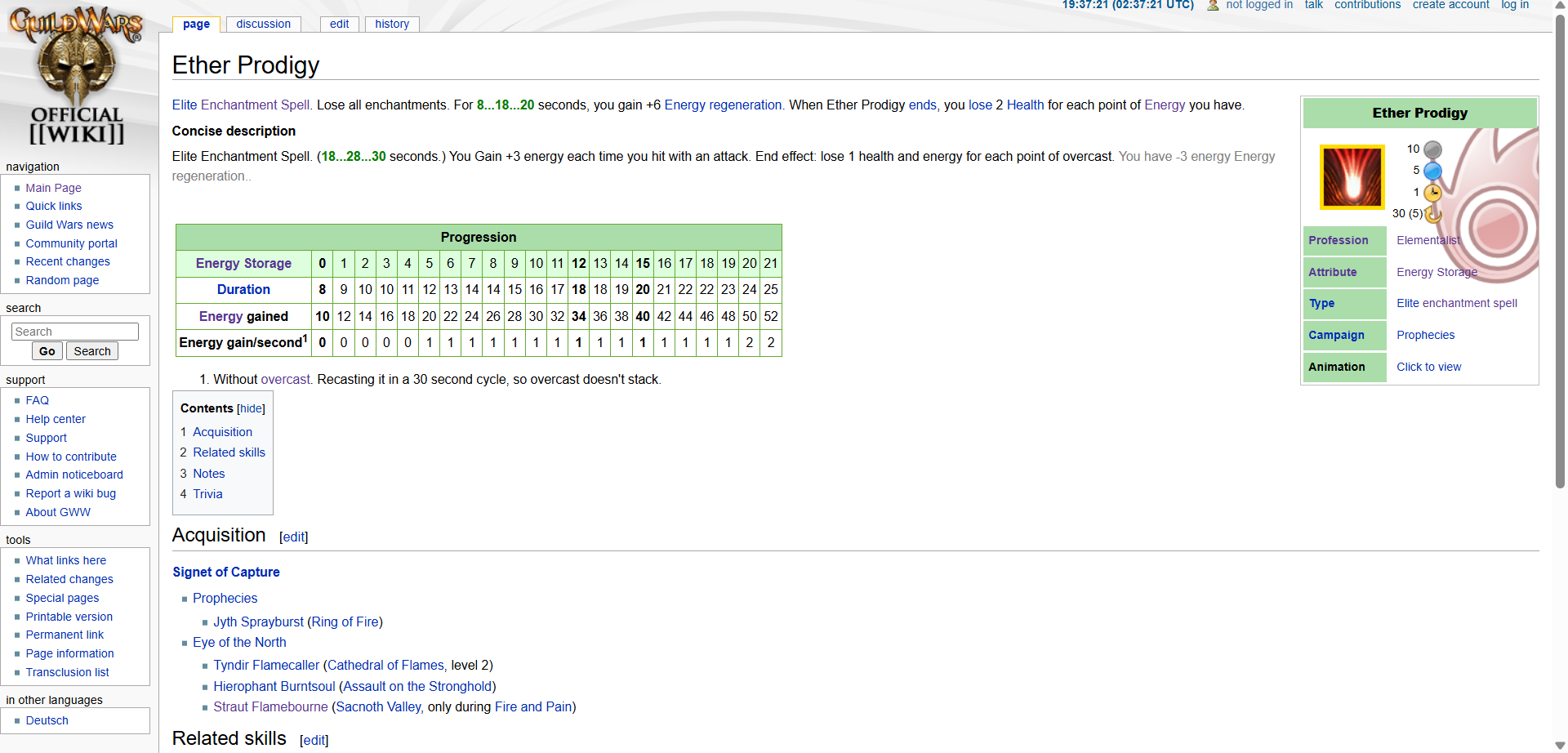Open Hierophant Burntsoul link
Viewport: 1568px width, 753px height.
[274, 686]
